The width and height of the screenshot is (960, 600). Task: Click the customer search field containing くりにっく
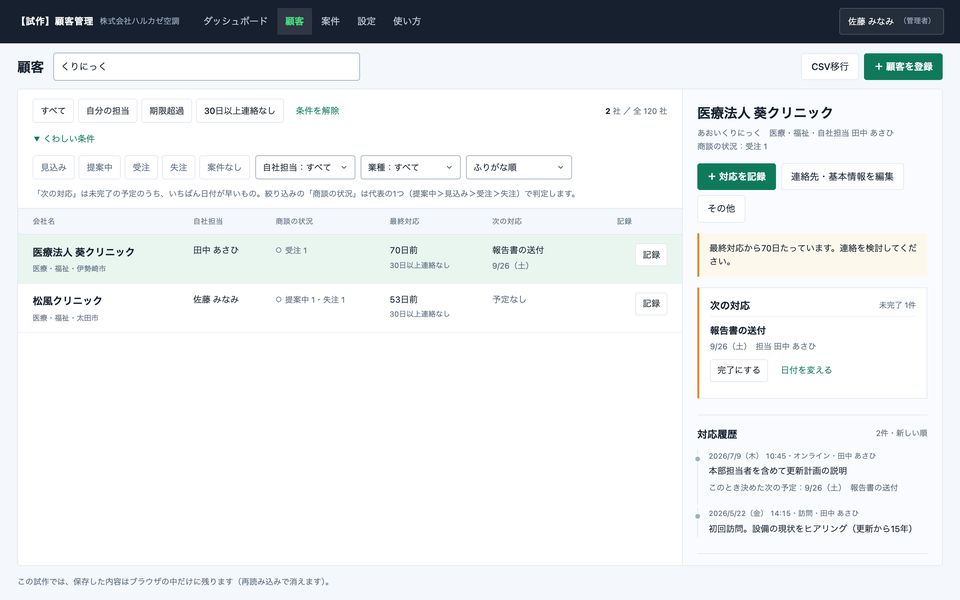click(x=206, y=67)
